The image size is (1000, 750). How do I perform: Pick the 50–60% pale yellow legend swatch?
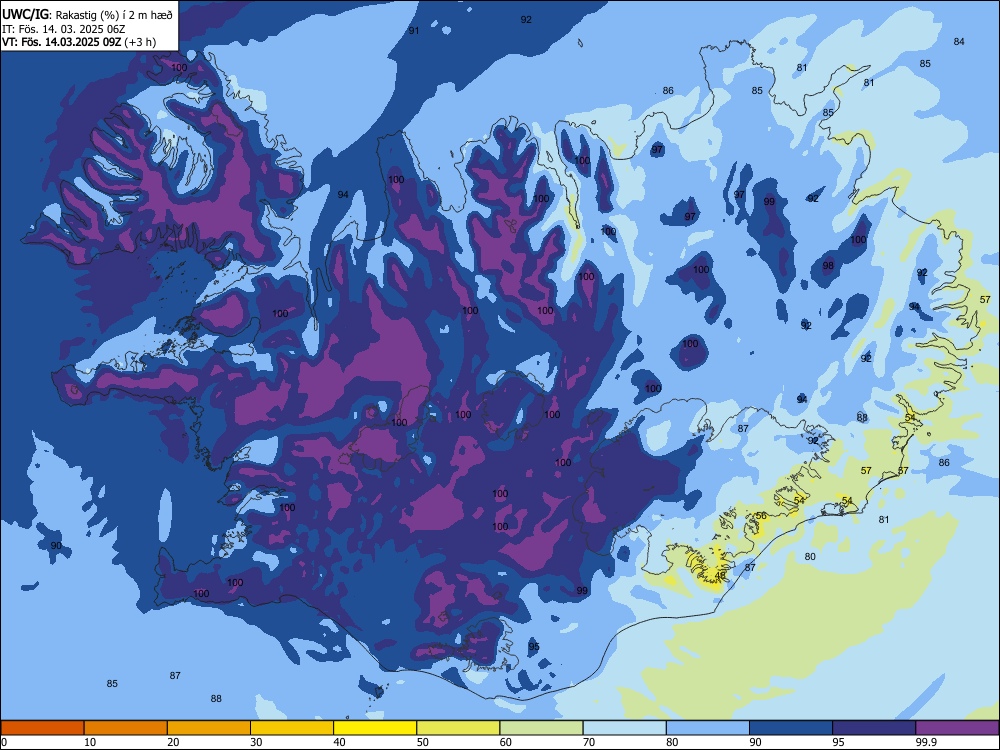point(459,728)
